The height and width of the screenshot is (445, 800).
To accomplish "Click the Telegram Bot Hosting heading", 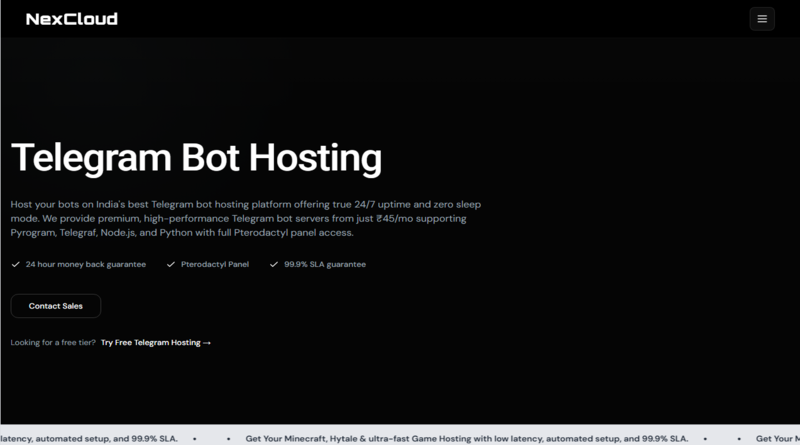I will click(x=196, y=158).
